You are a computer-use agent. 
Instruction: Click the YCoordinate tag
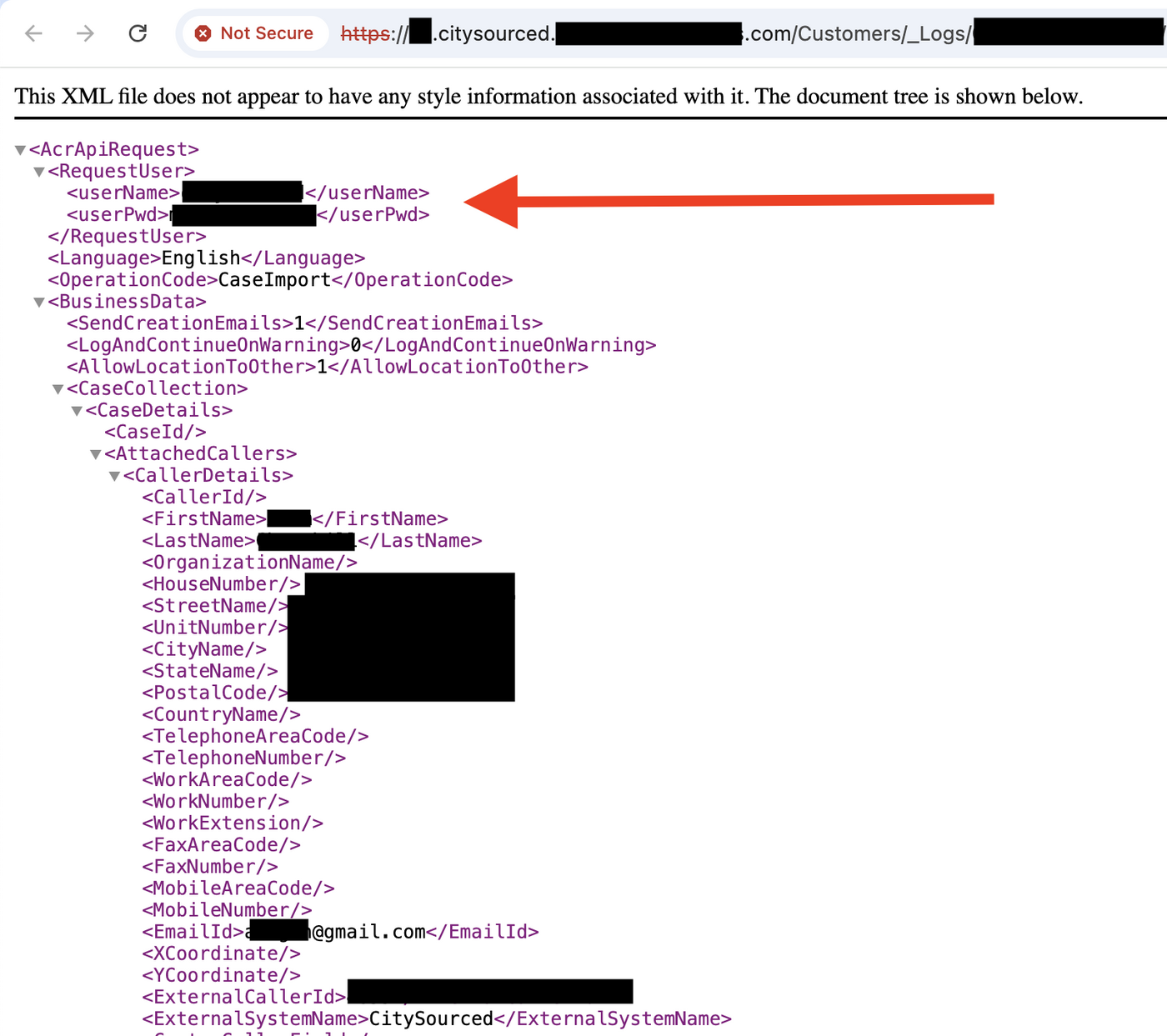[222, 975]
